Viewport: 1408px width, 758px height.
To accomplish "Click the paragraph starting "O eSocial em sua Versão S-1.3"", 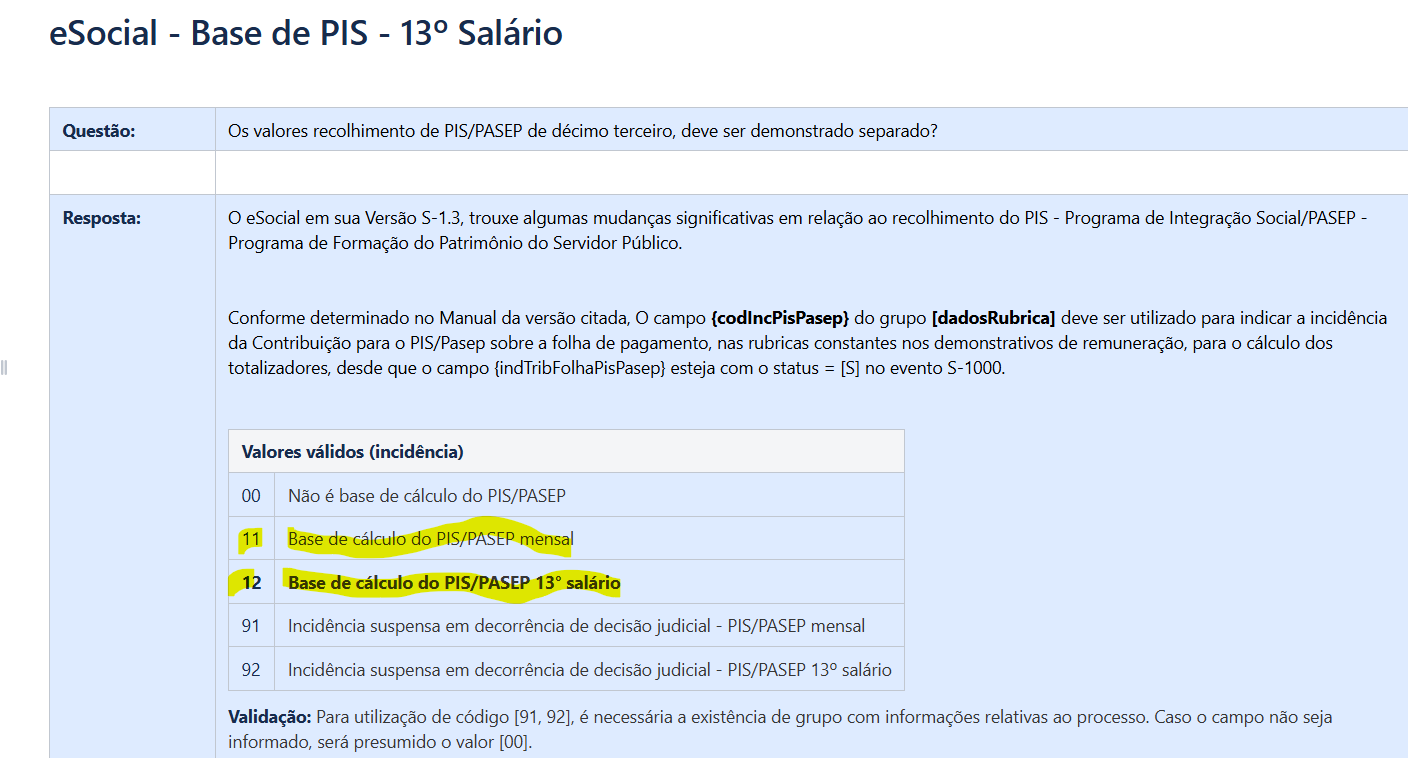I will 797,230.
